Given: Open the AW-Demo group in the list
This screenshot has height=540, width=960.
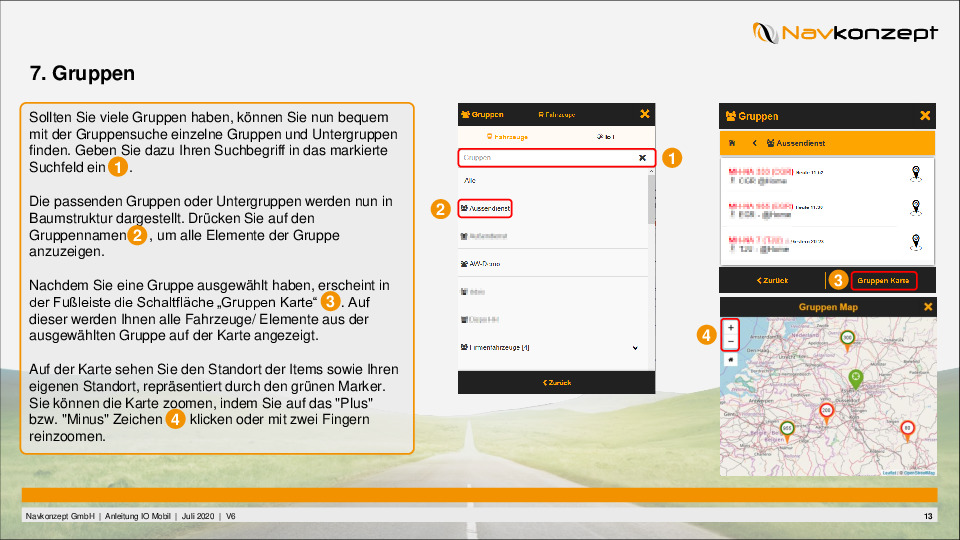Looking at the screenshot, I should 481,264.
